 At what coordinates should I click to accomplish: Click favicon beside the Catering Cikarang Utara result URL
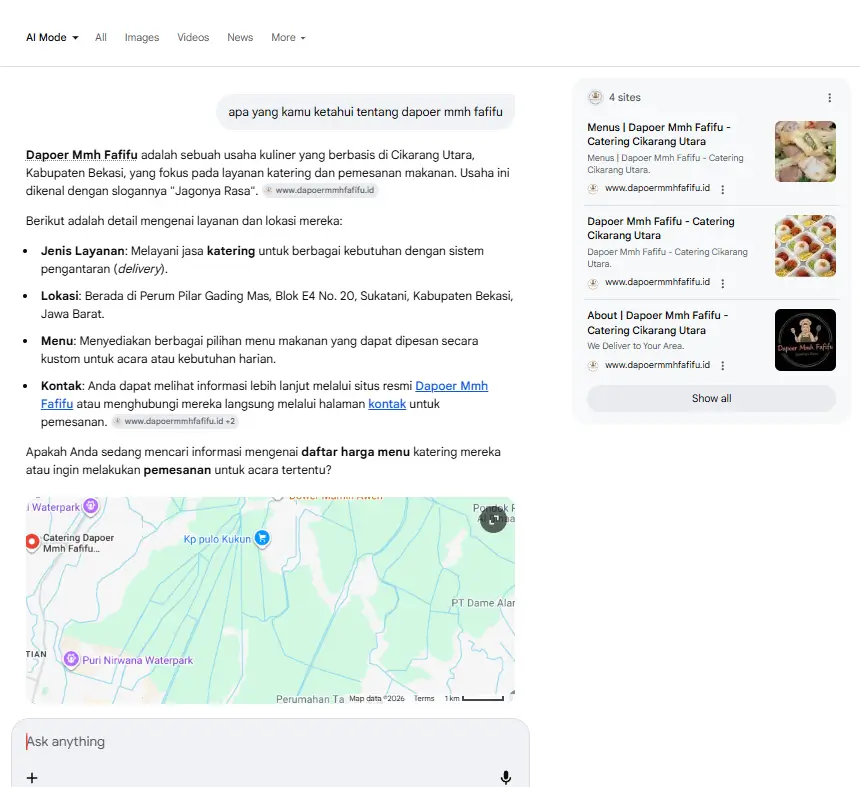[x=593, y=283]
